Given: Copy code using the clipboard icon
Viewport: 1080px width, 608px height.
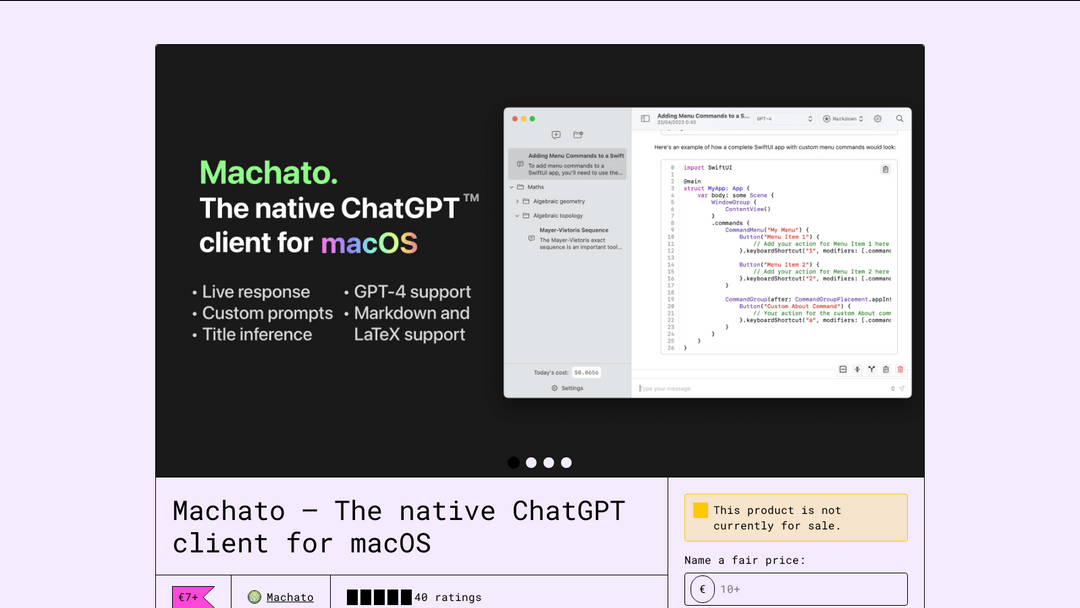Looking at the screenshot, I should pos(885,169).
